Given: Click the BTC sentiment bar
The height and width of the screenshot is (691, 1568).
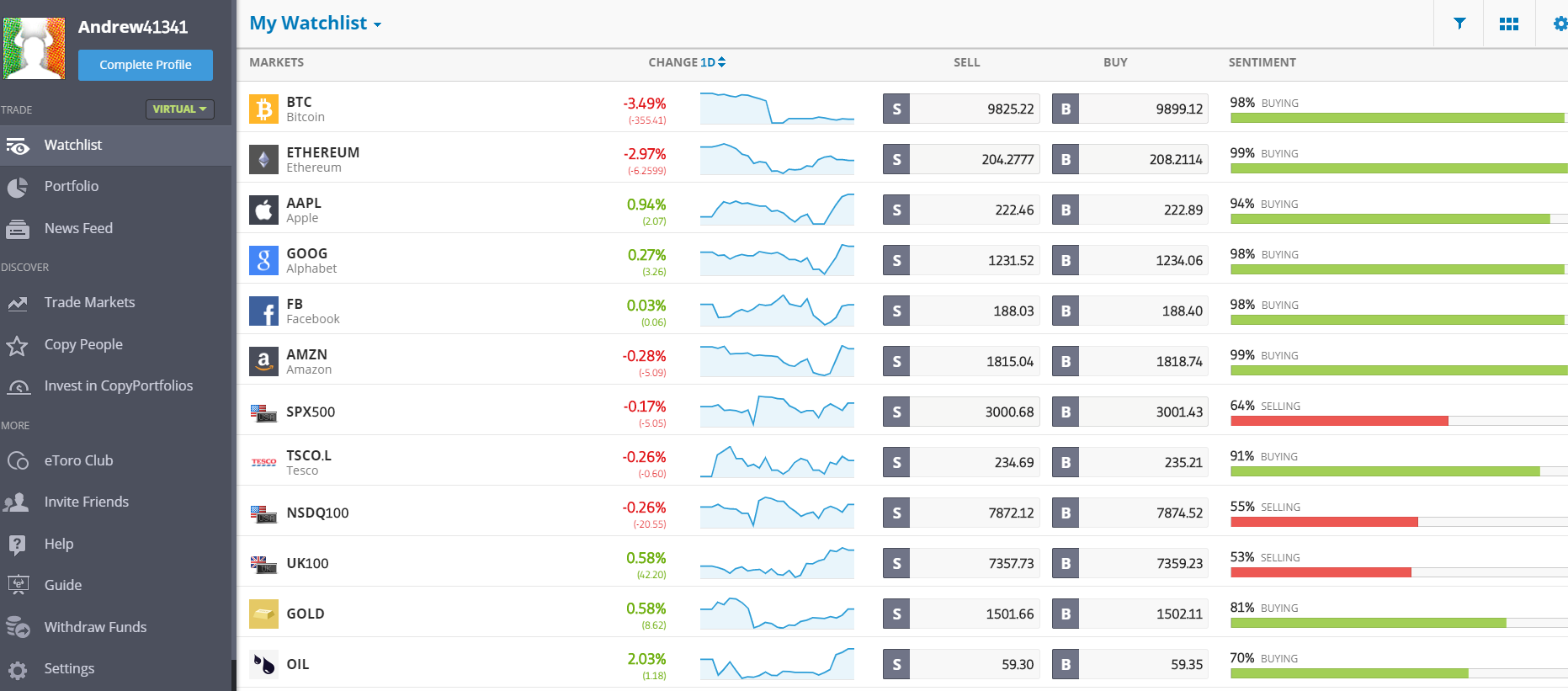Looking at the screenshot, I should pyautogui.click(x=1399, y=118).
